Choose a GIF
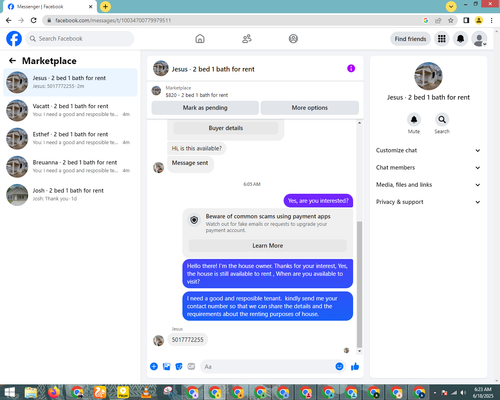Screen dimensions: 500x400 pos(191,367)
